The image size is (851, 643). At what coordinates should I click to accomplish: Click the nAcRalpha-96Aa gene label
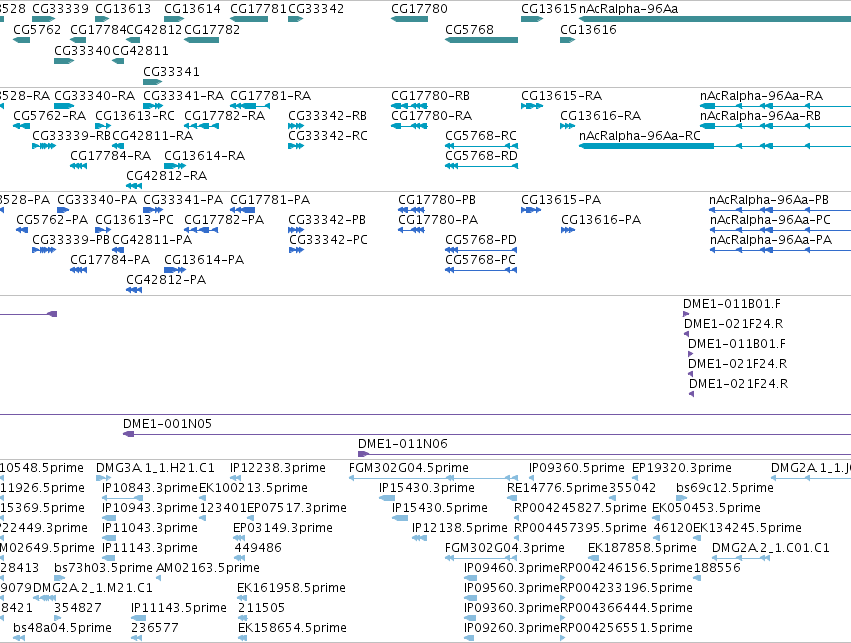click(628, 9)
